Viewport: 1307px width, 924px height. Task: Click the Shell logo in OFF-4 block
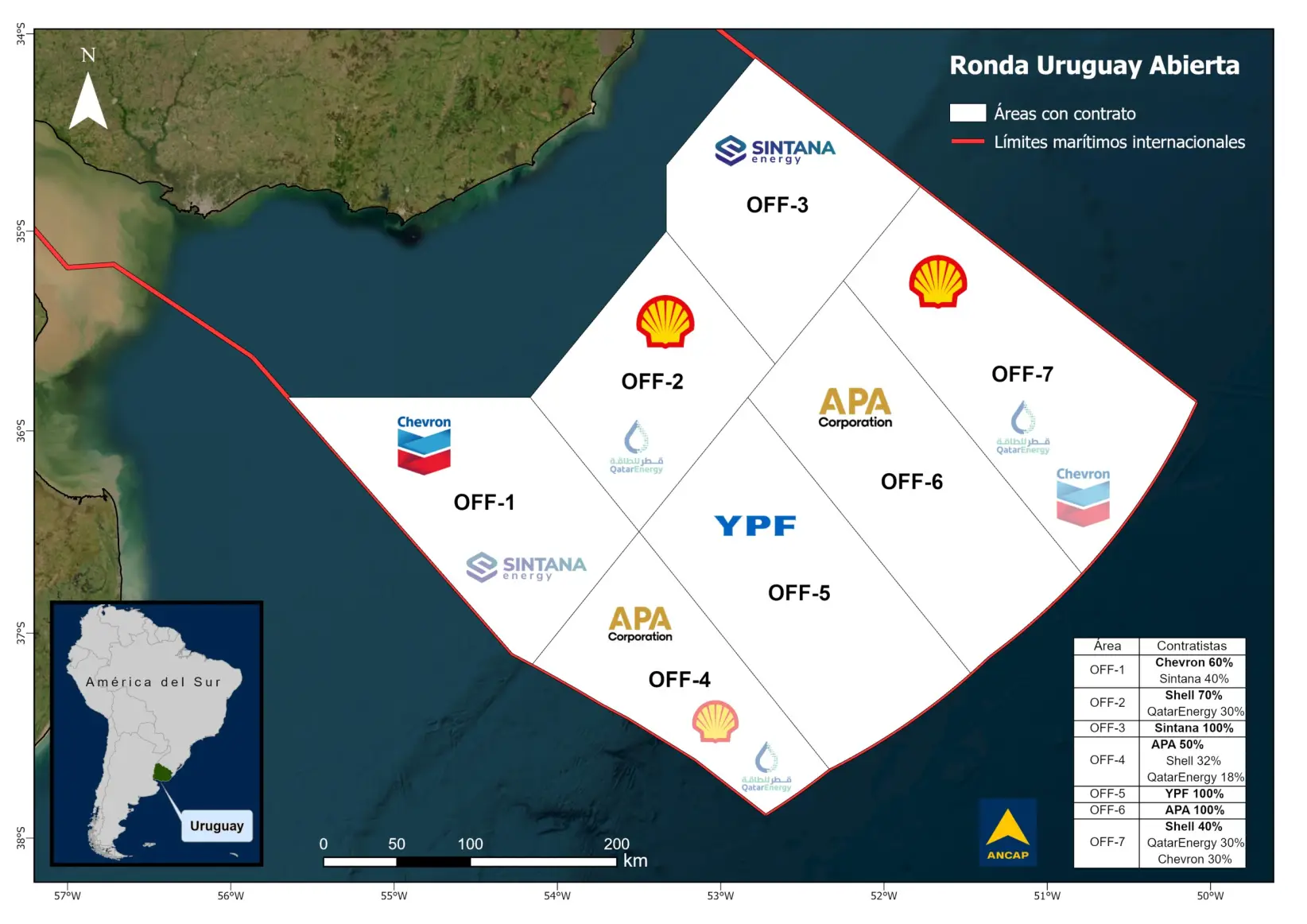716,721
